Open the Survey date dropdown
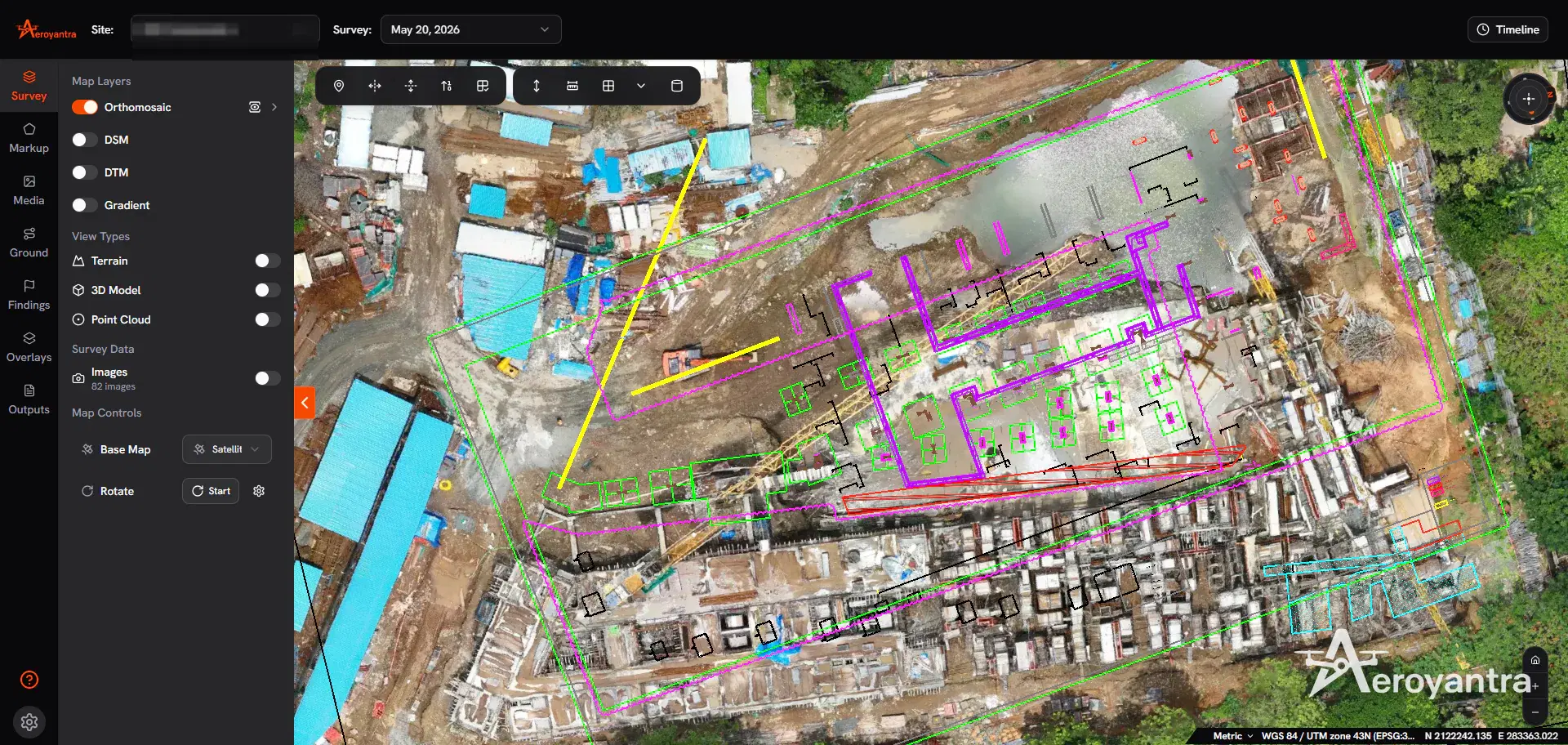Image resolution: width=1568 pixels, height=745 pixels. pyautogui.click(x=470, y=29)
